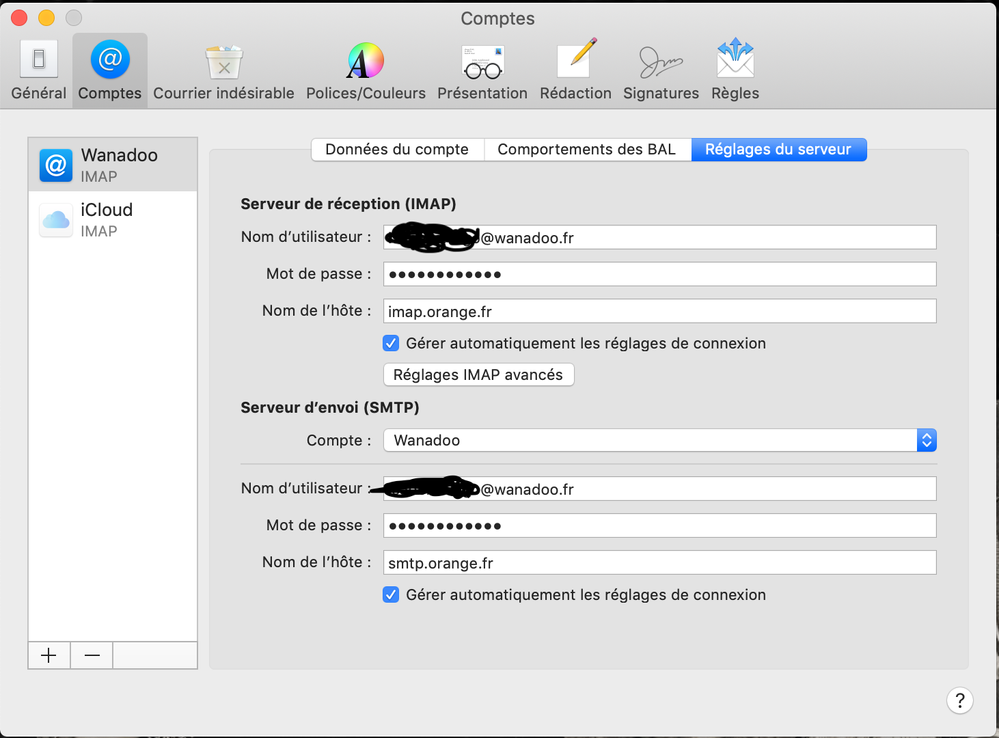Screen dimensions: 999x738
Task: Open the Présentation preferences pane
Action: click(482, 71)
